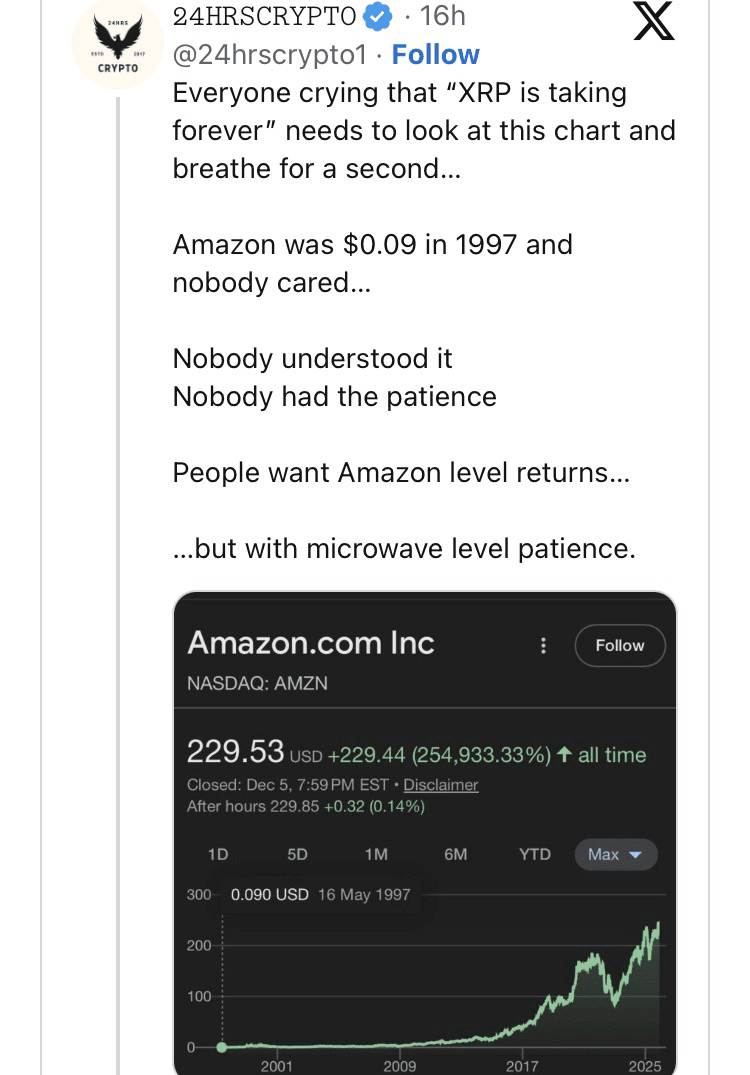Show the 6M chart range
Viewport: 750px width, 1075px height.
(x=455, y=855)
